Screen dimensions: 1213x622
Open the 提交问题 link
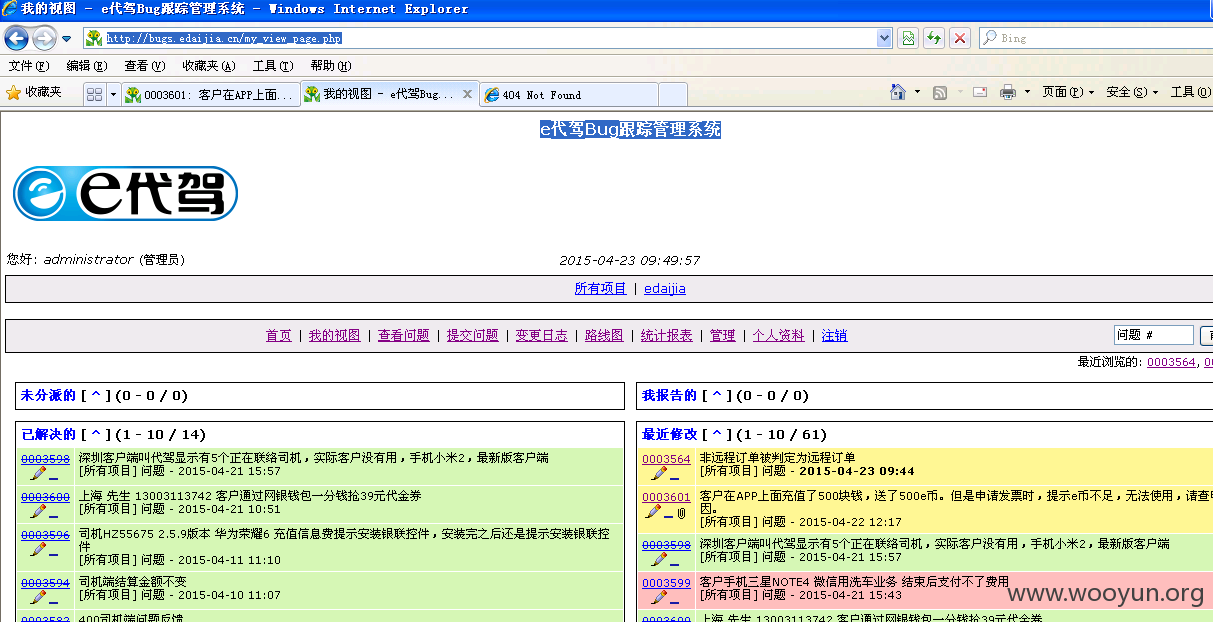(x=472, y=335)
